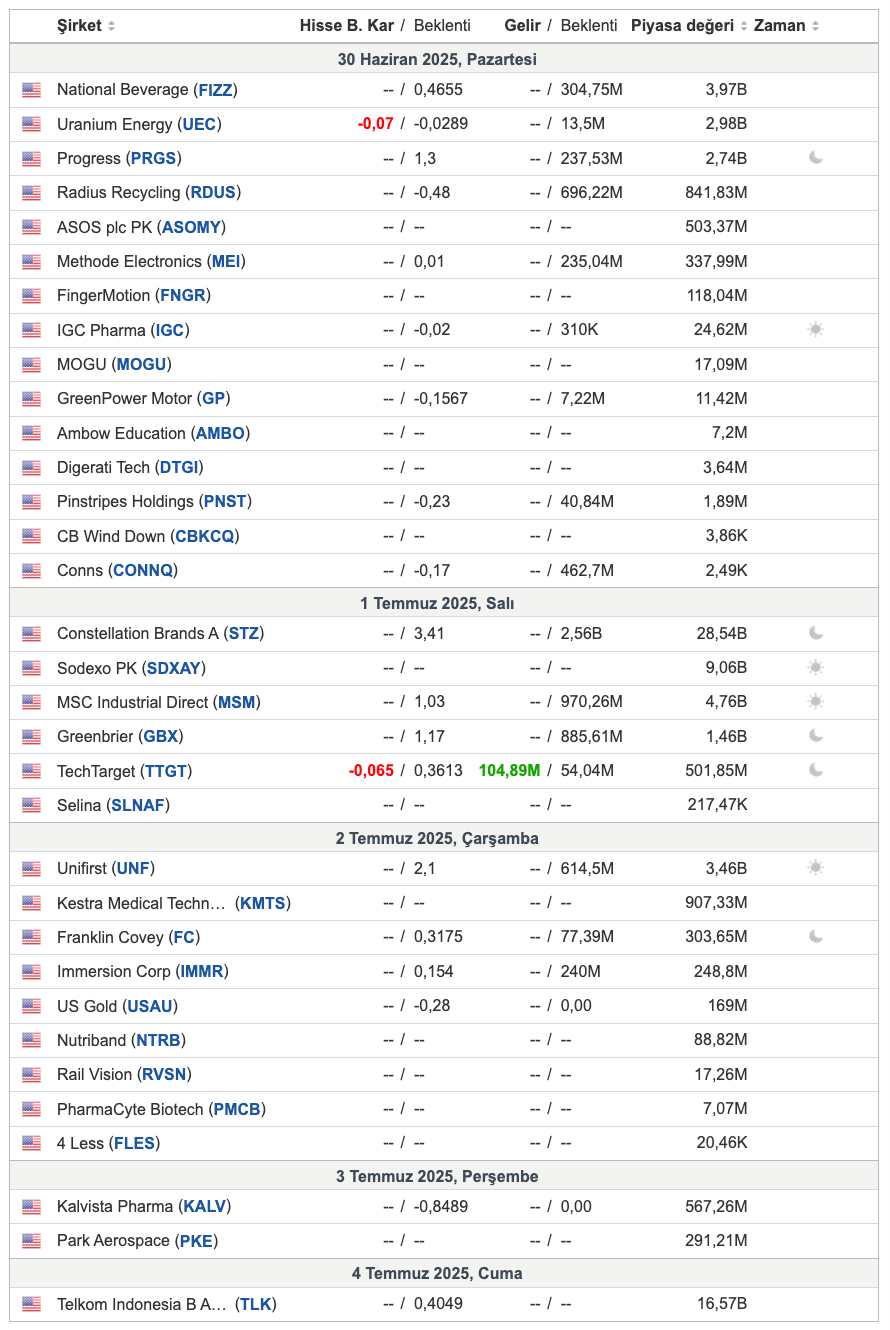
Task: Open the SDXAY ticker link
Action: point(173,668)
